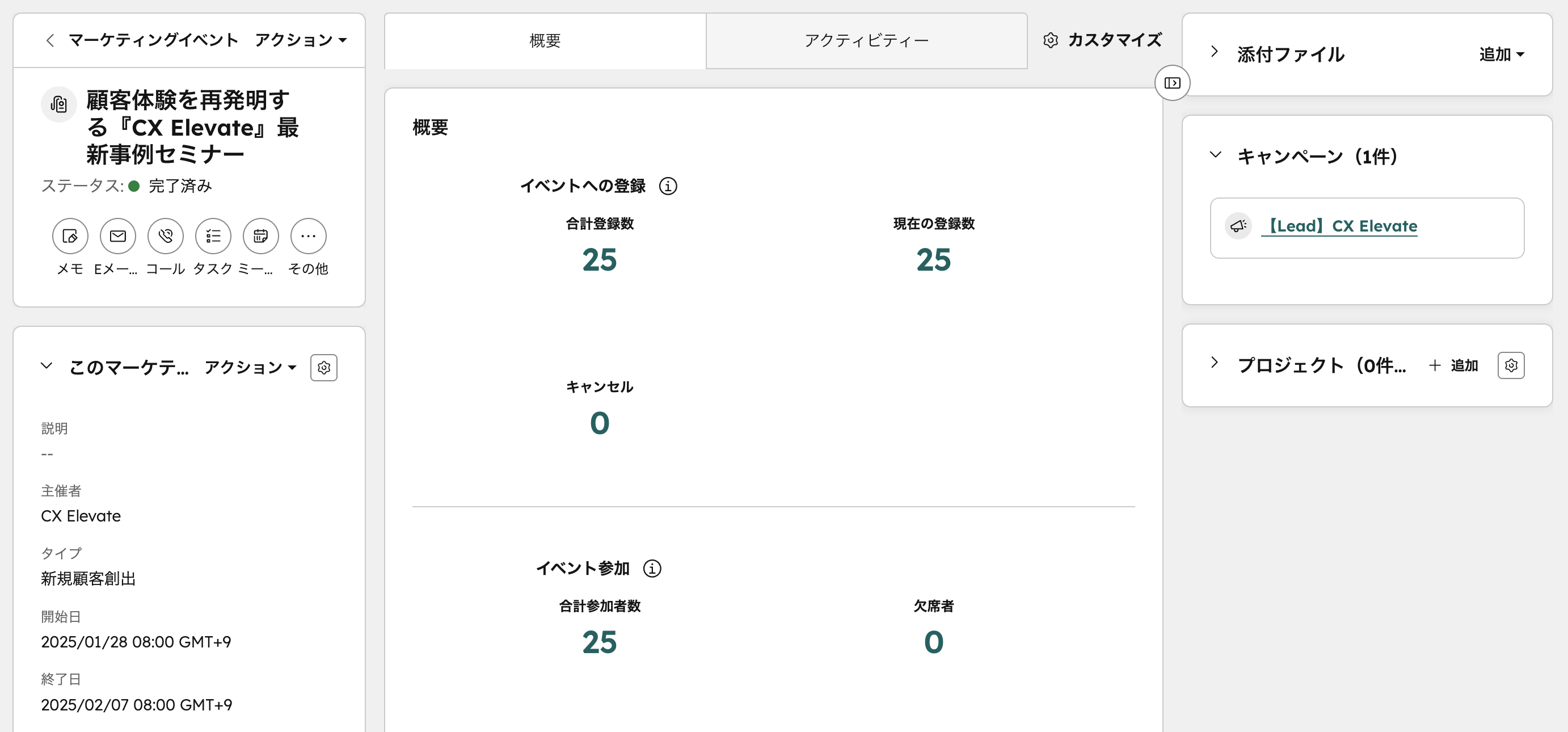1568x732 pixels.
Task: Click the 欠席者 value 0
Action: point(934,642)
